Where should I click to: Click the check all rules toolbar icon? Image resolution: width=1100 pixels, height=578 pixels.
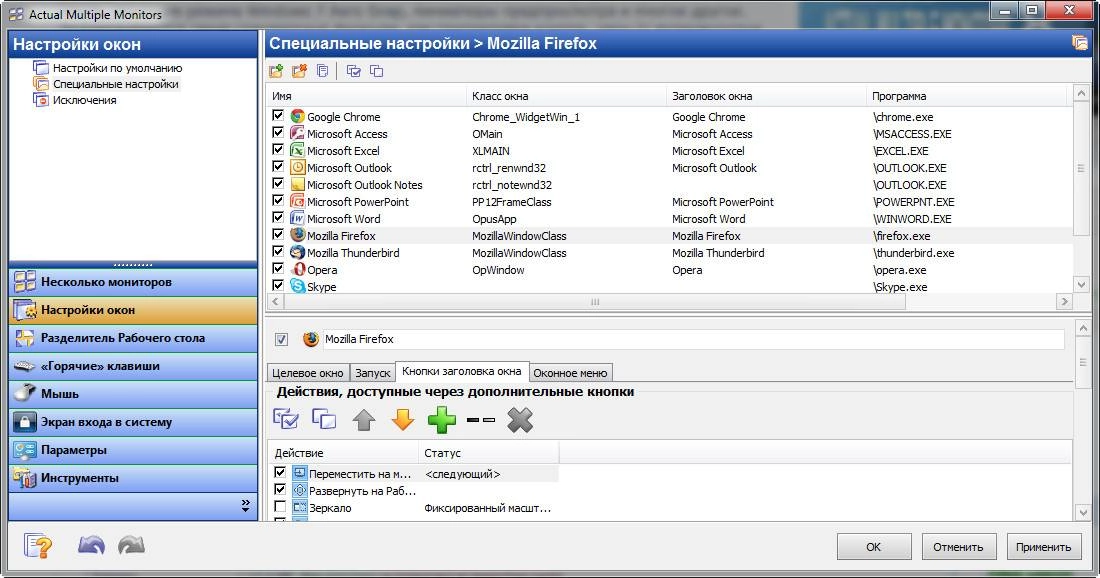pos(354,71)
